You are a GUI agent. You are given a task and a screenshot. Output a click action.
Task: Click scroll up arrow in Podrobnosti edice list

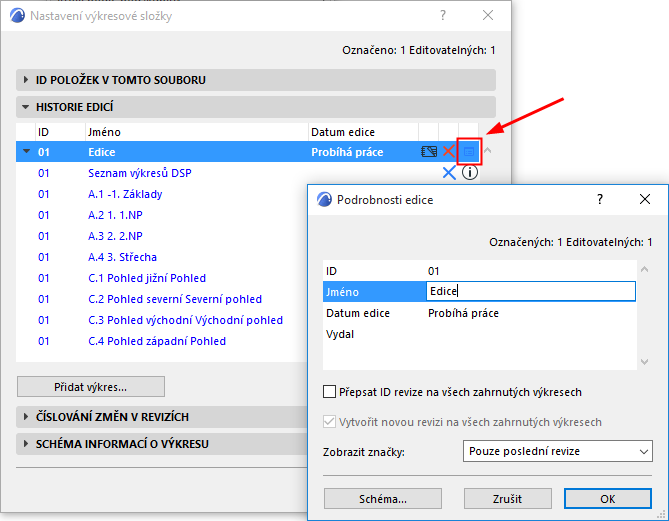tap(645, 269)
